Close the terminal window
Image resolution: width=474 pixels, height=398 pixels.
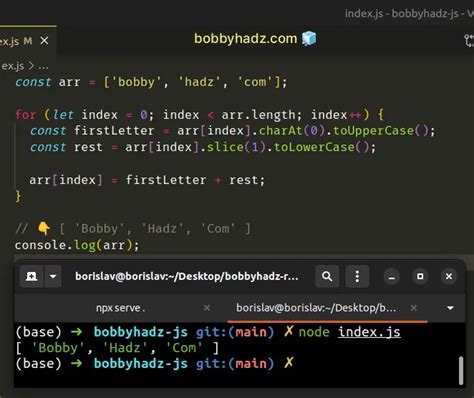click(x=449, y=276)
